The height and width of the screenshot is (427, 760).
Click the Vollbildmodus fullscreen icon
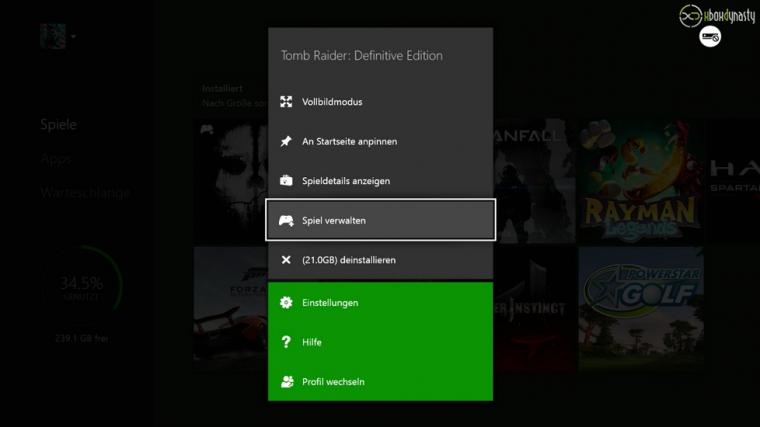(x=286, y=102)
